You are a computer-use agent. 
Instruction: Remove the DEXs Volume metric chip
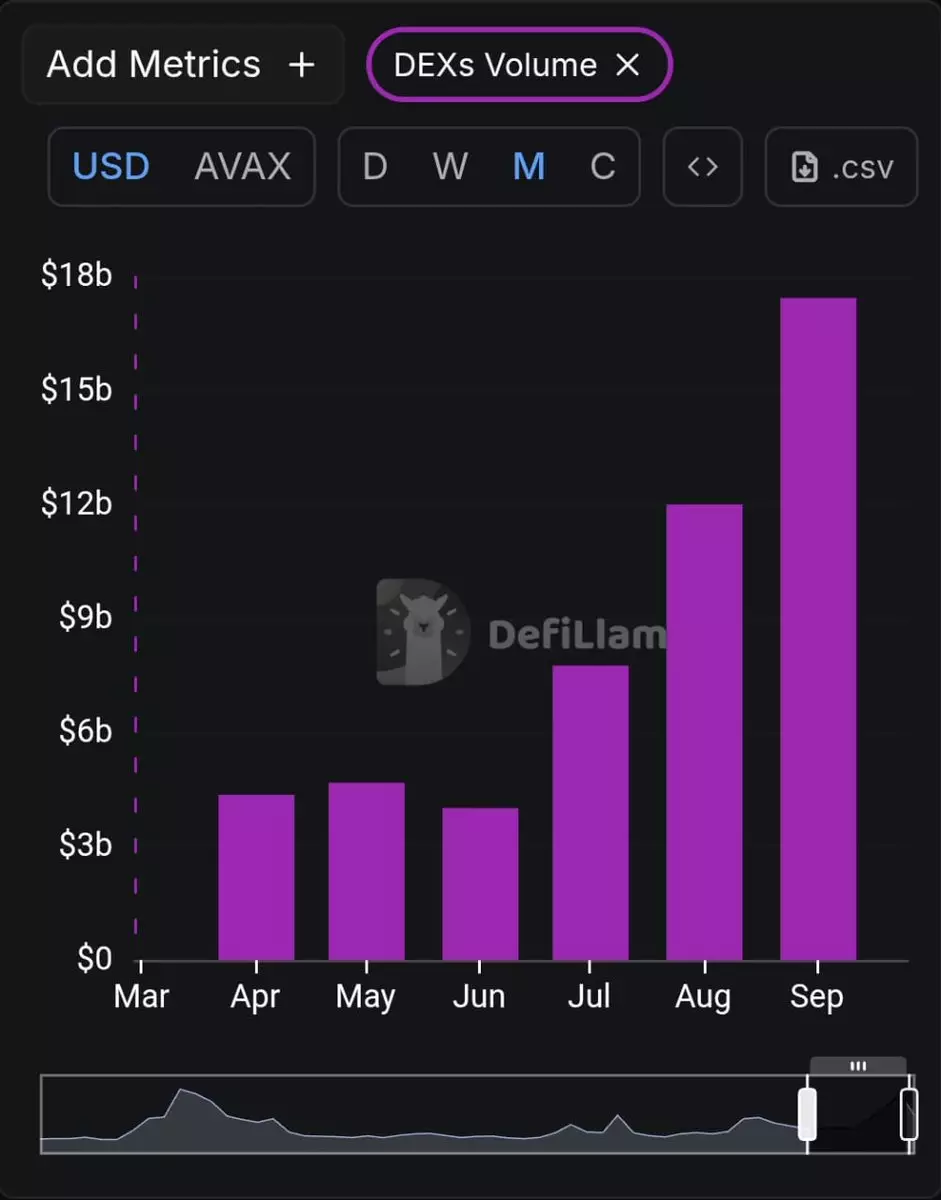tap(627, 65)
